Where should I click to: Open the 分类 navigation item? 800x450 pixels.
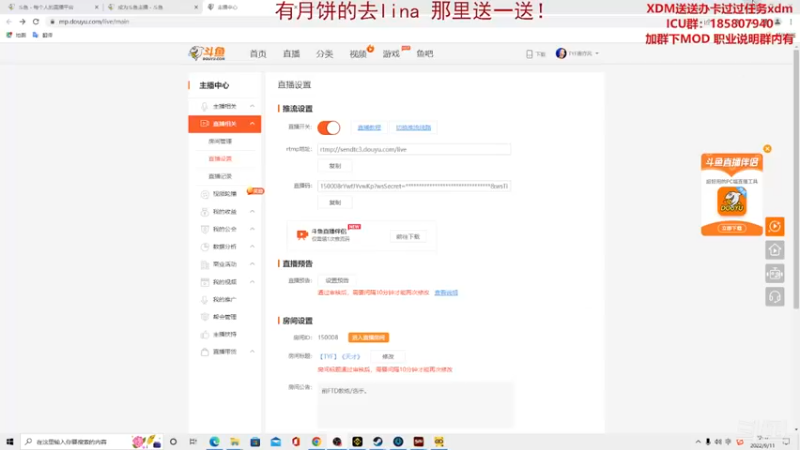(324, 54)
